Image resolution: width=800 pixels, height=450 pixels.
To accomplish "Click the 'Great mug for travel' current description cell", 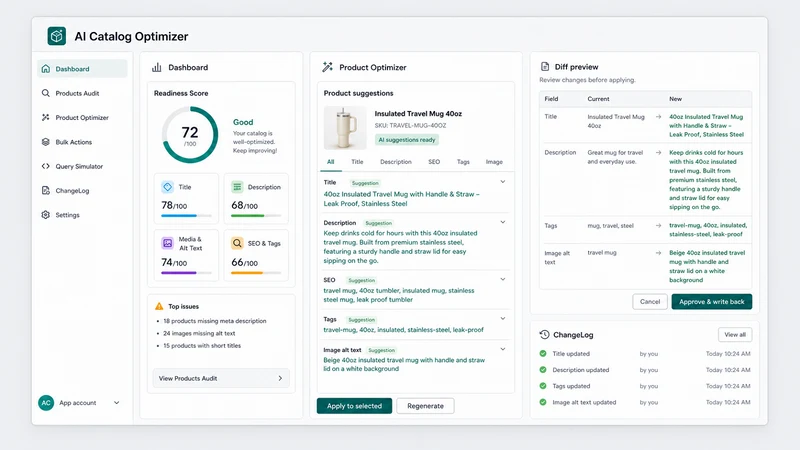I will click(615, 157).
